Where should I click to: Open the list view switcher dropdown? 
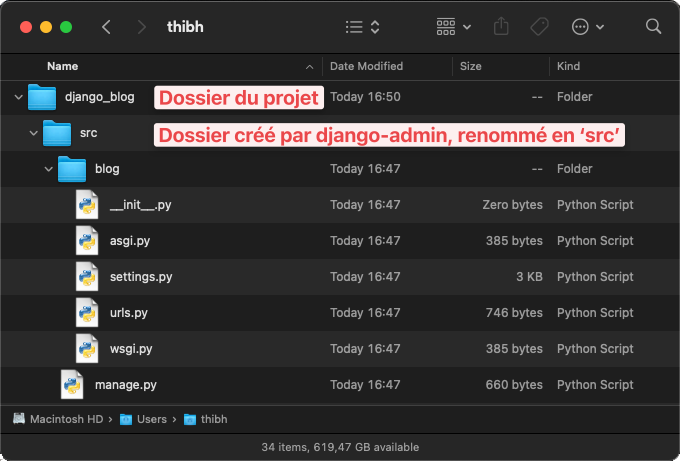[362, 27]
